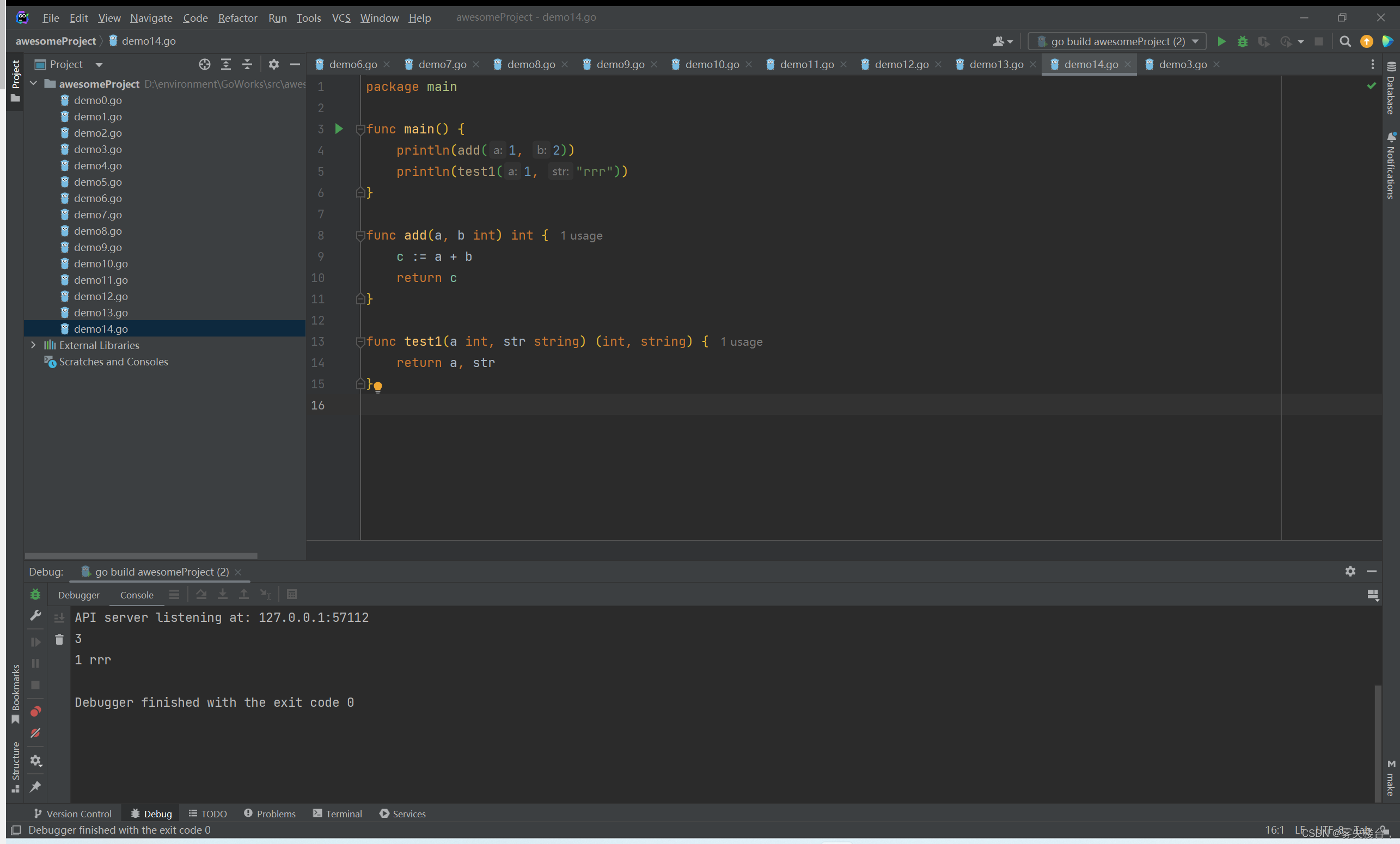
Task: Modify run configuration wrench icon
Action: pyautogui.click(x=35, y=615)
